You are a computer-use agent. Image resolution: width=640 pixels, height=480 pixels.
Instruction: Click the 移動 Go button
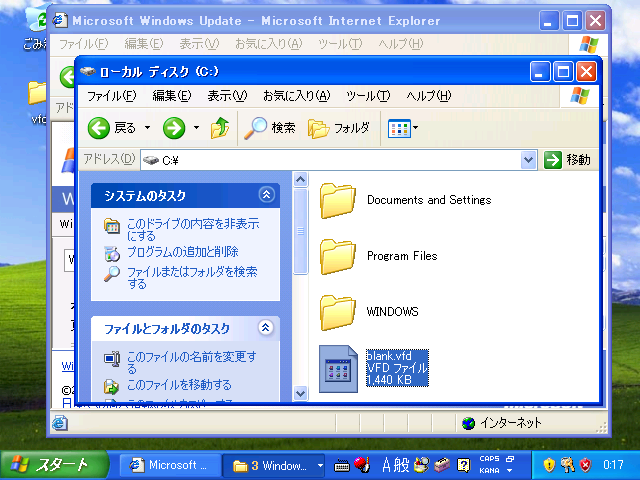[x=567, y=160]
